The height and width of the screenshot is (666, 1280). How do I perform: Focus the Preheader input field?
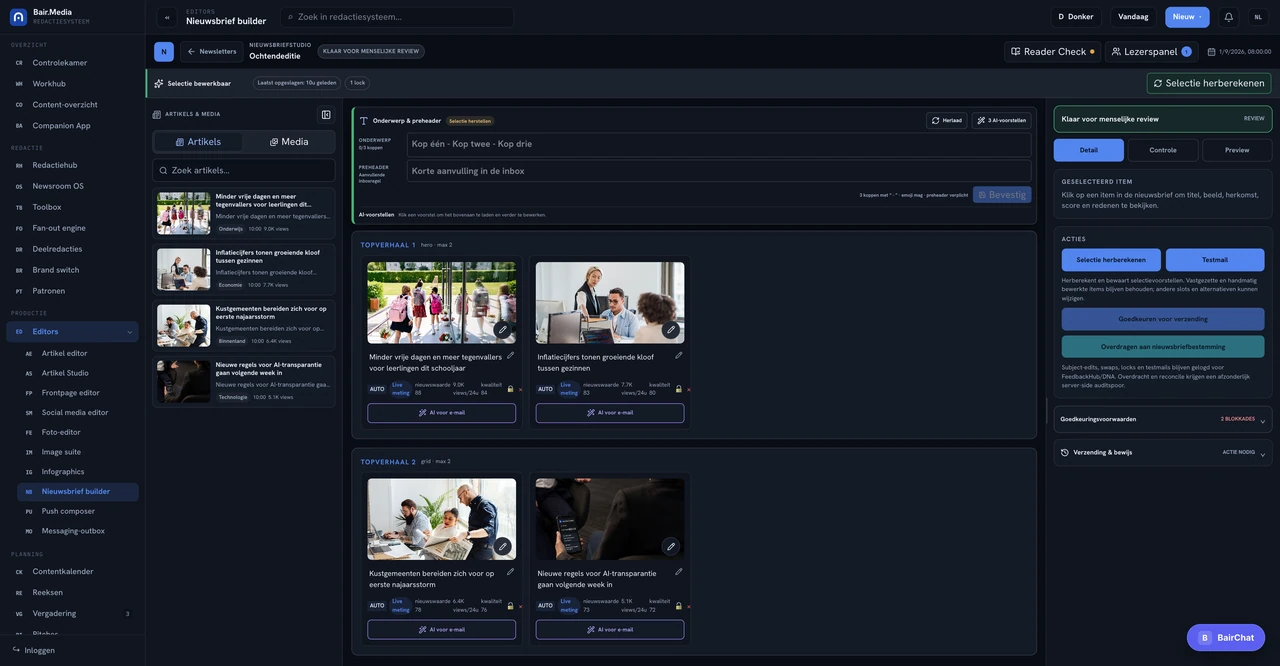[719, 171]
